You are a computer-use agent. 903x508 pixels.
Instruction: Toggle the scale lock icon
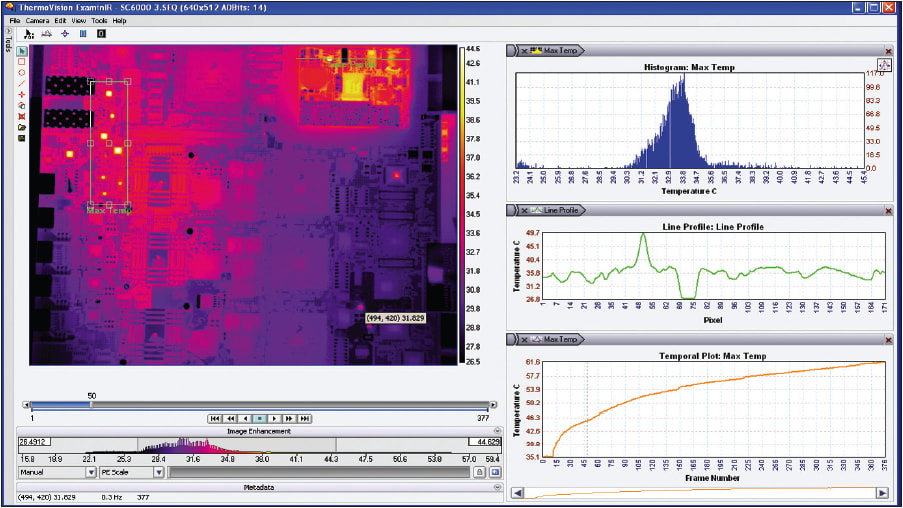479,472
